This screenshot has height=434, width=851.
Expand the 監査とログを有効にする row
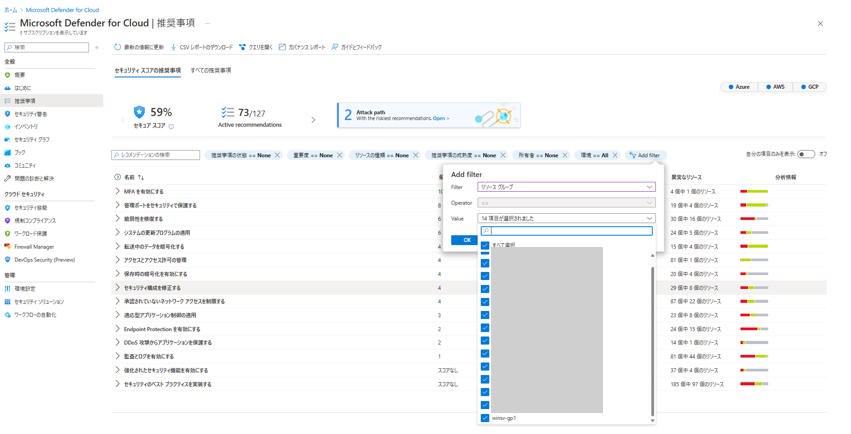tap(117, 356)
